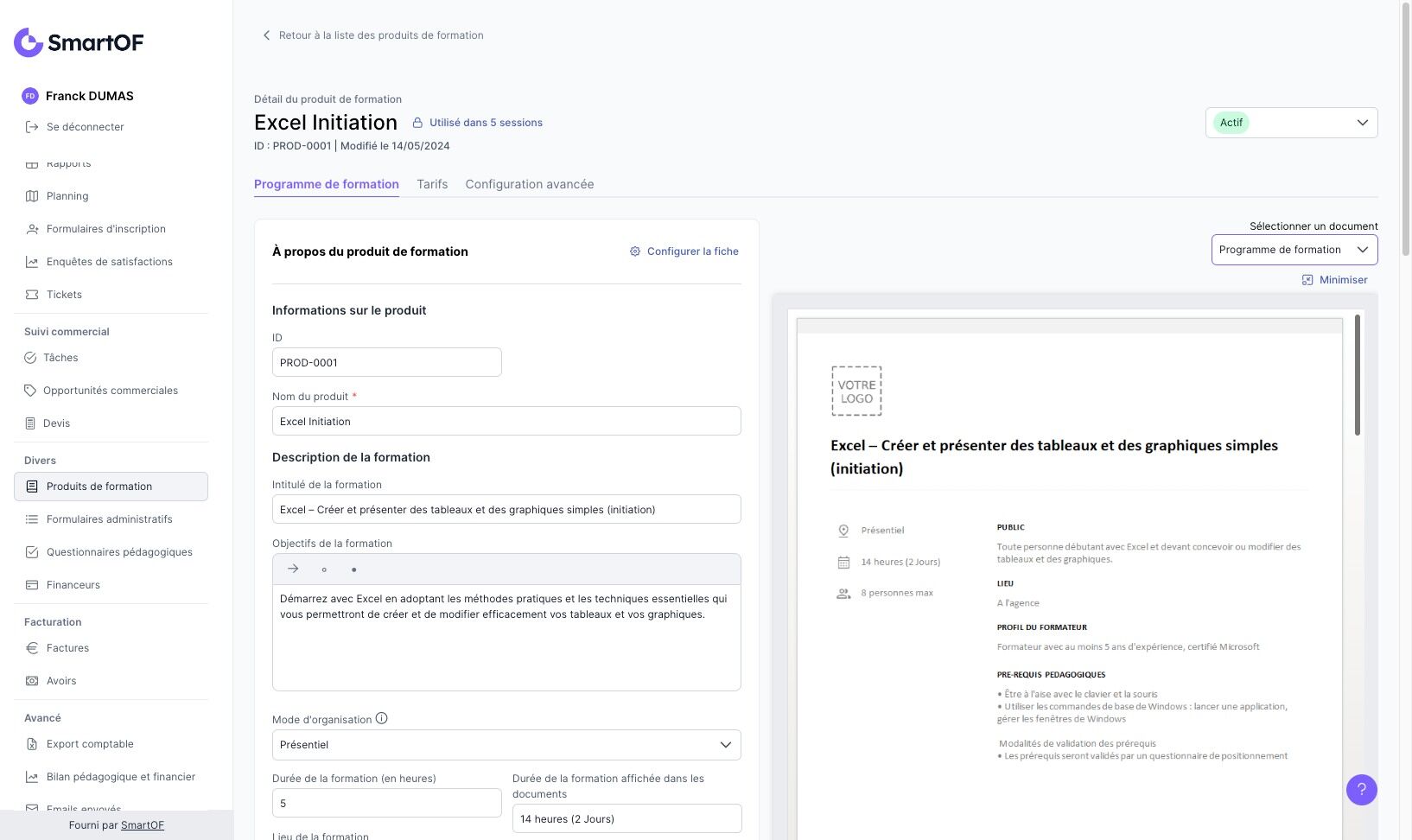Screen dimensions: 1412x840
Task: Click the 'À propos du produit de formation' heading
Action: (370, 251)
